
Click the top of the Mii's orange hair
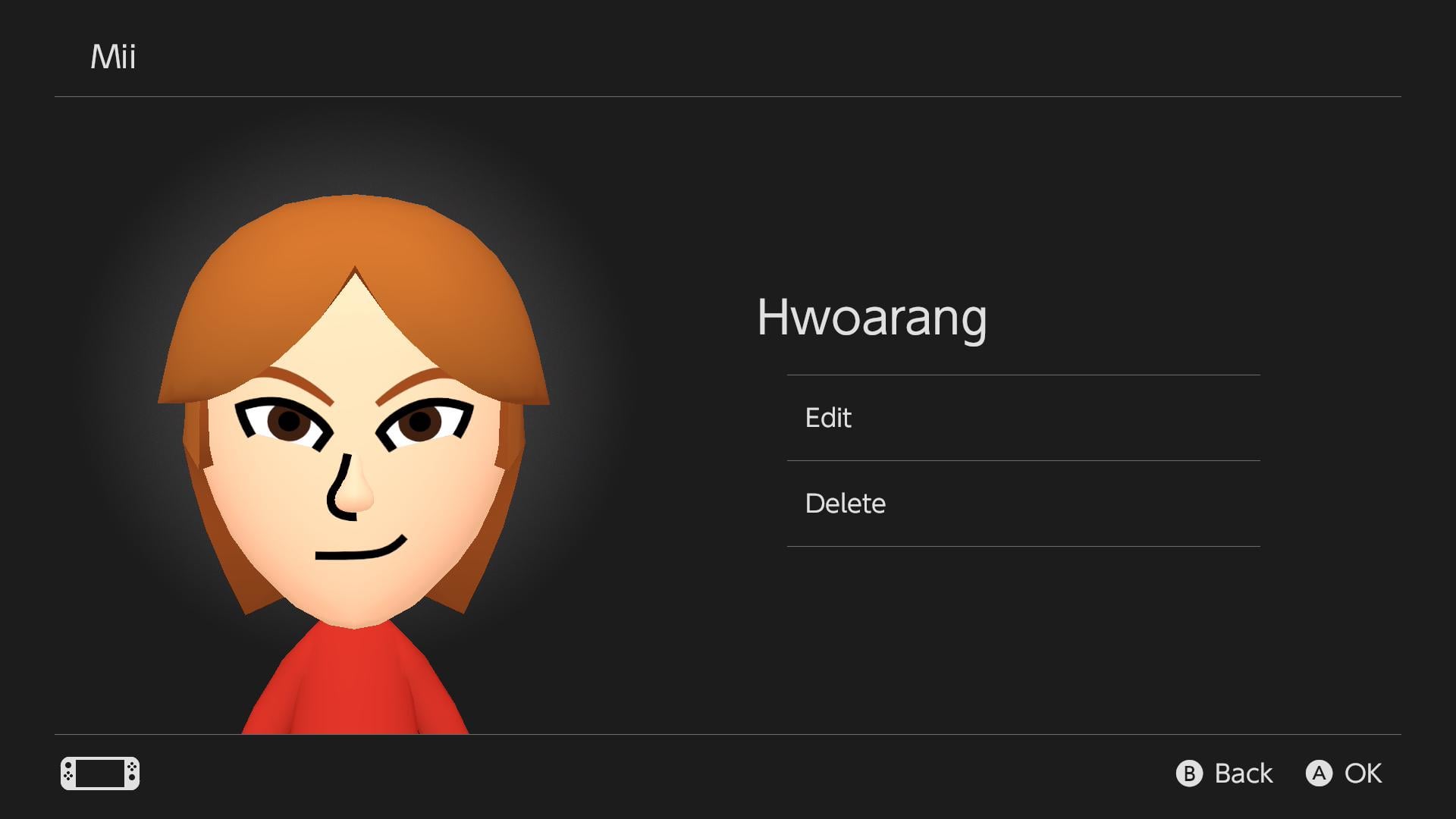[353, 227]
